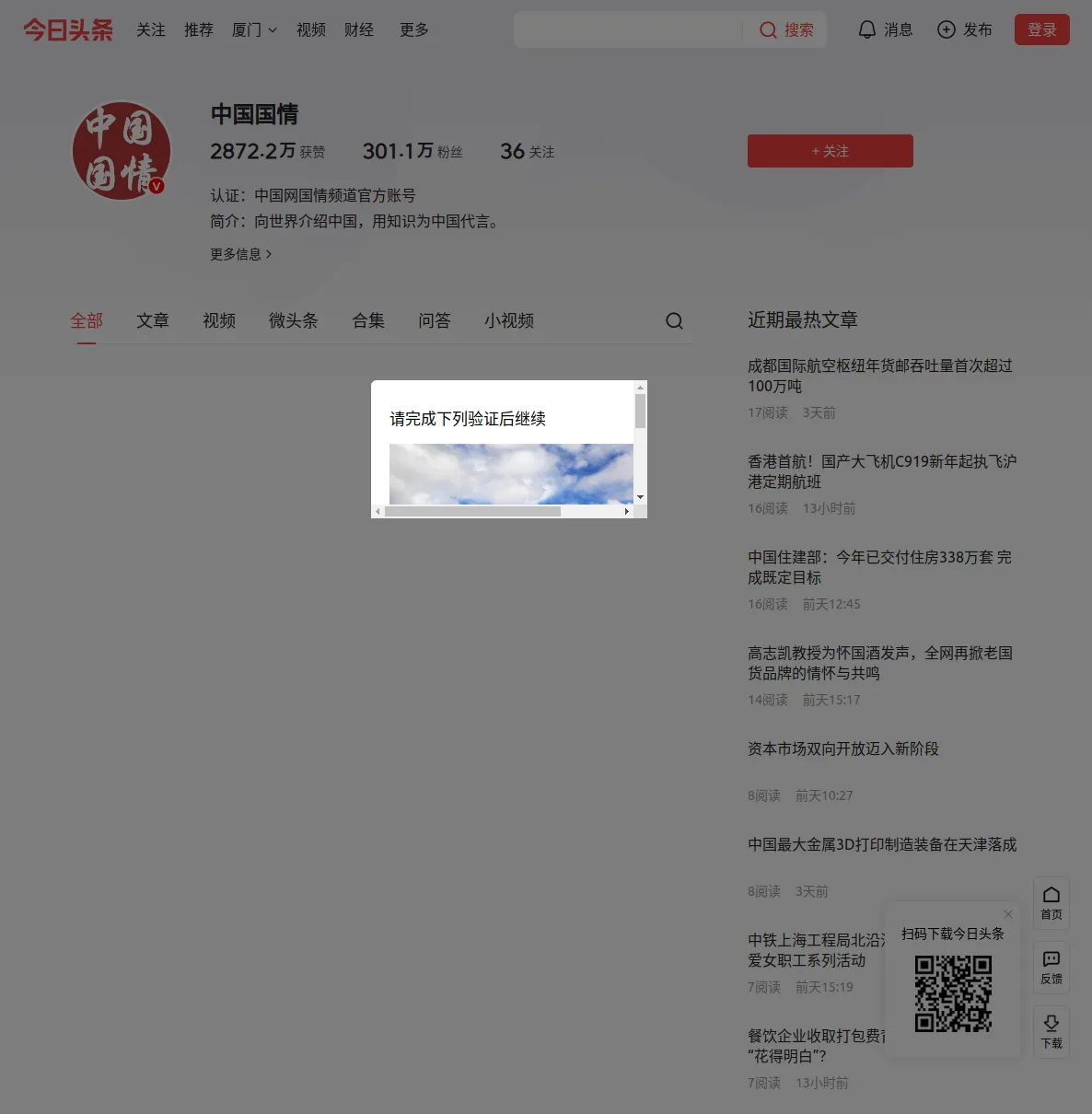Switch to the 文章 tab

pyautogui.click(x=153, y=320)
